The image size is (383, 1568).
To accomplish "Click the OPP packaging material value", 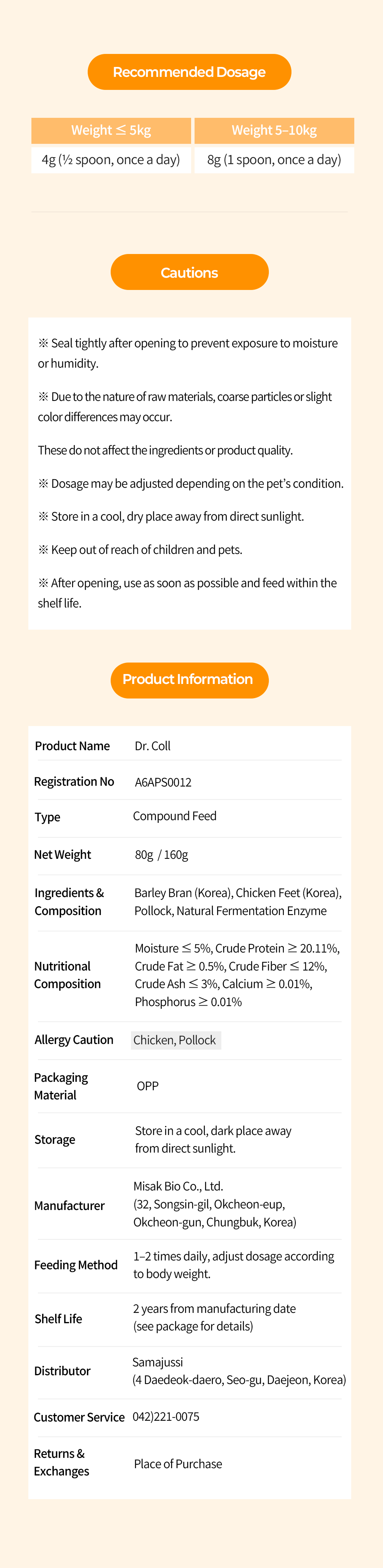I will (x=147, y=1086).
